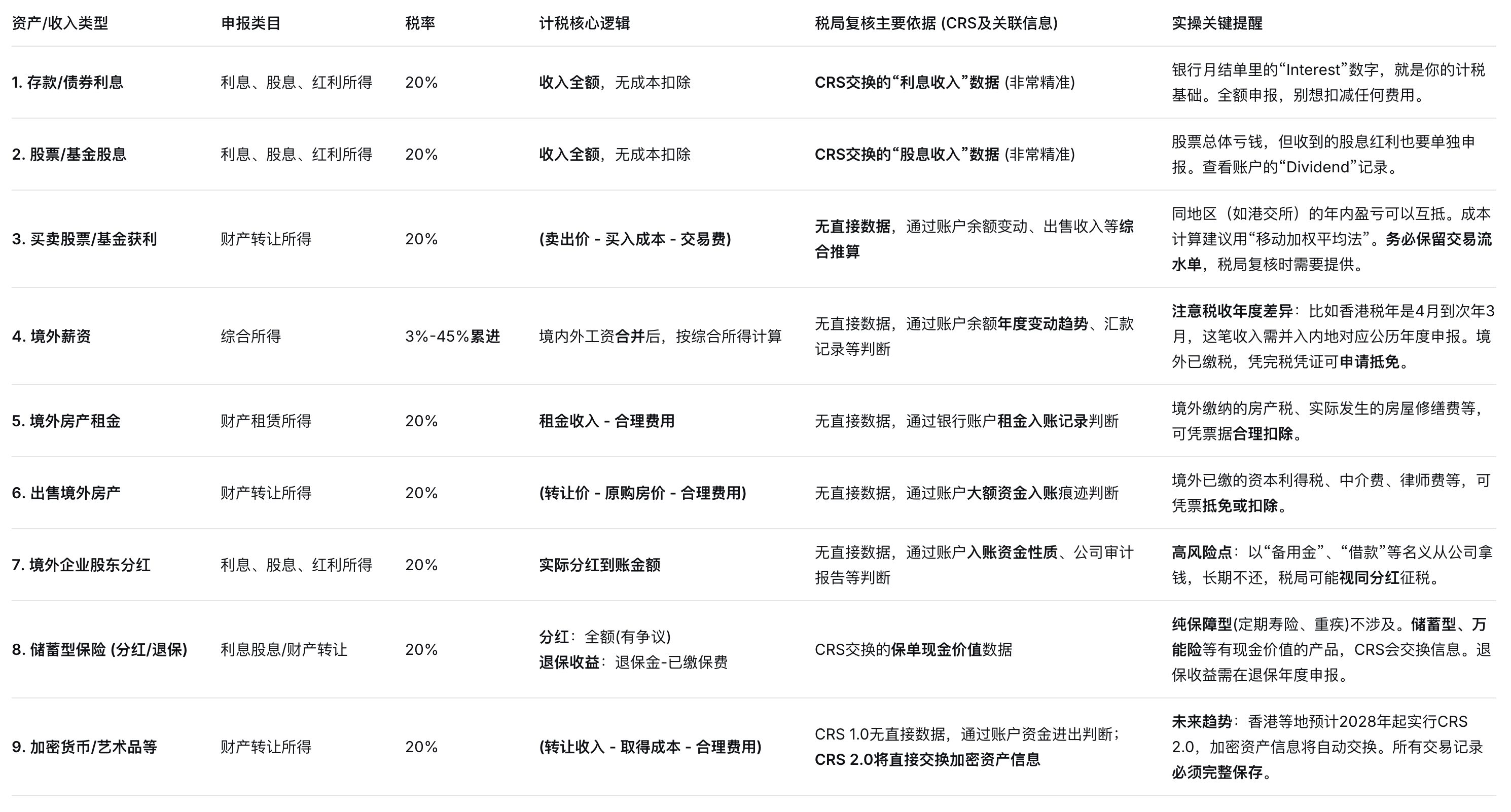Select the 5. 境外房产租金 row title
The image size is (1511, 812).
[x=66, y=421]
